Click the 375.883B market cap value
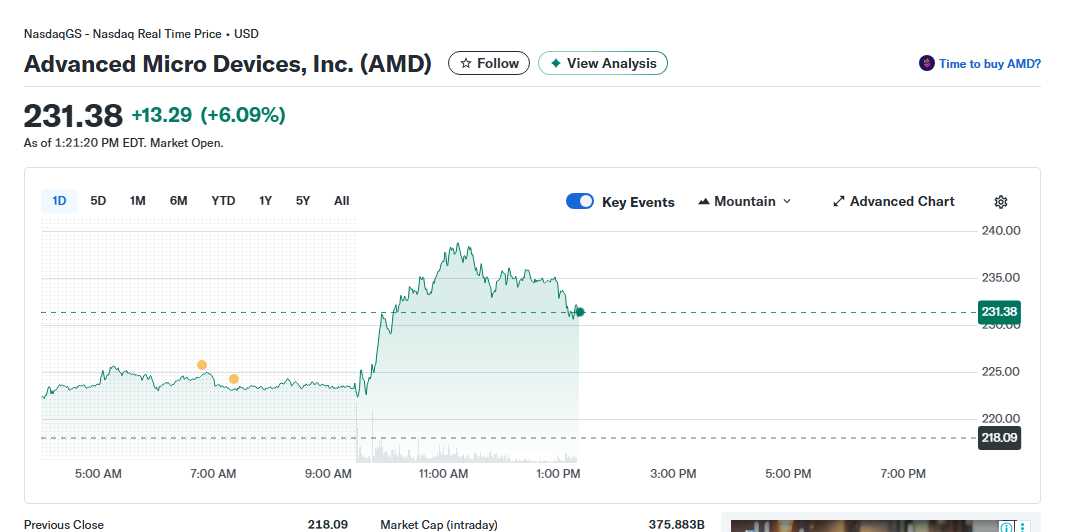The width and height of the screenshot is (1065, 532). click(x=676, y=525)
